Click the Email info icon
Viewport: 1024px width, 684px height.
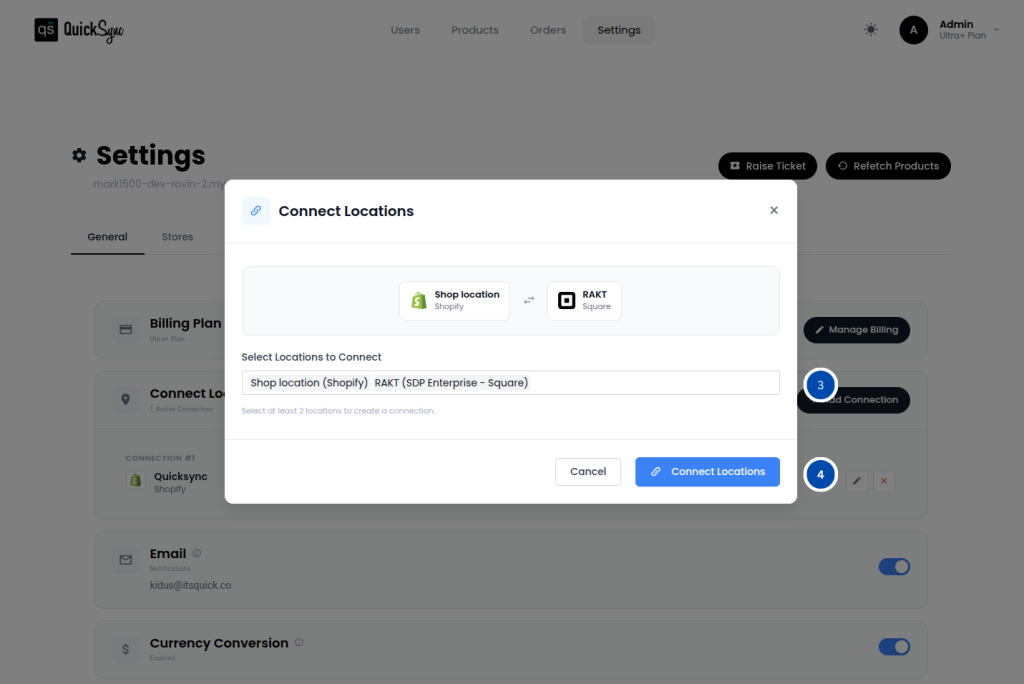(x=197, y=553)
